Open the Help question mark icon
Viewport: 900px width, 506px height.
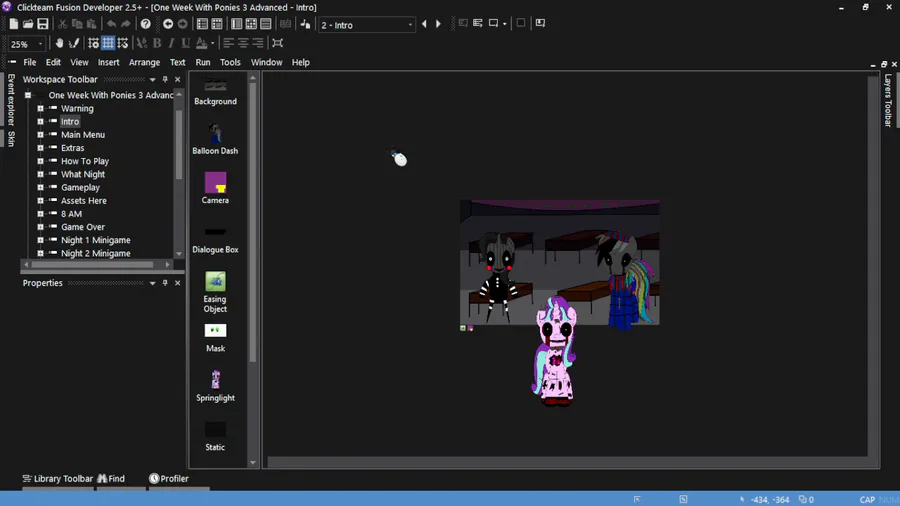click(x=146, y=24)
